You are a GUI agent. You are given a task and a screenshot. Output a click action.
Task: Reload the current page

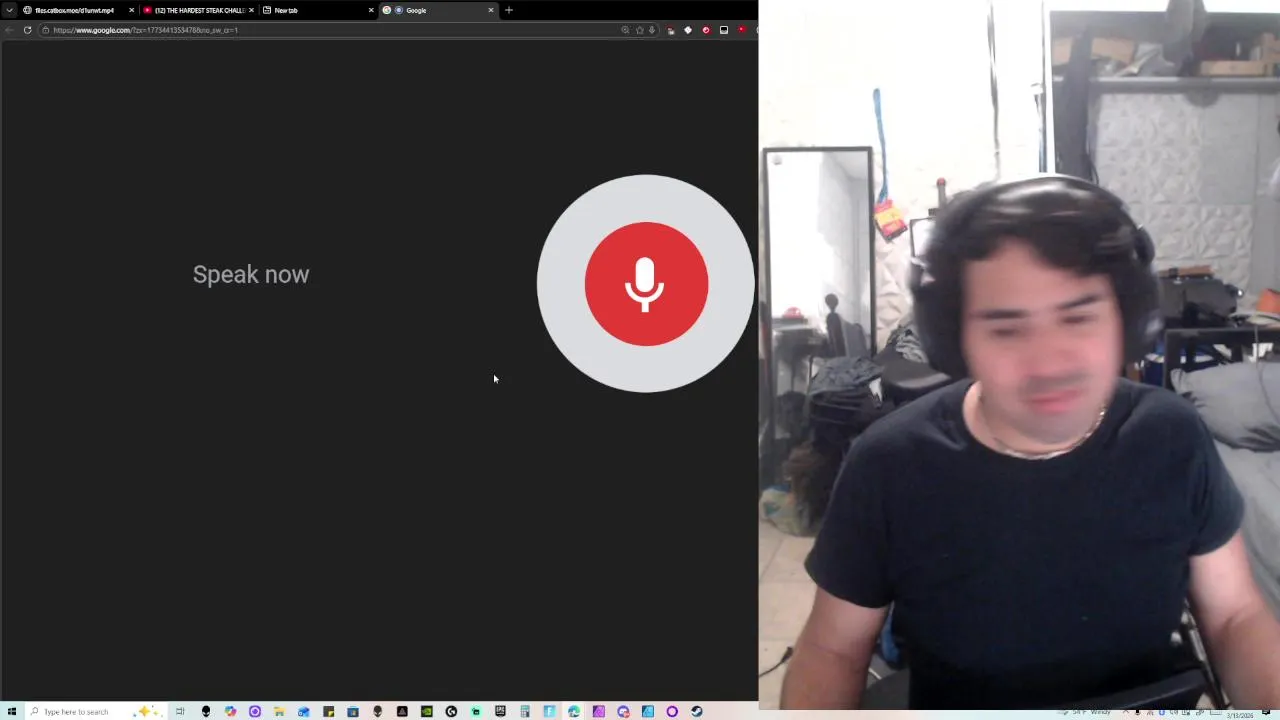27,30
